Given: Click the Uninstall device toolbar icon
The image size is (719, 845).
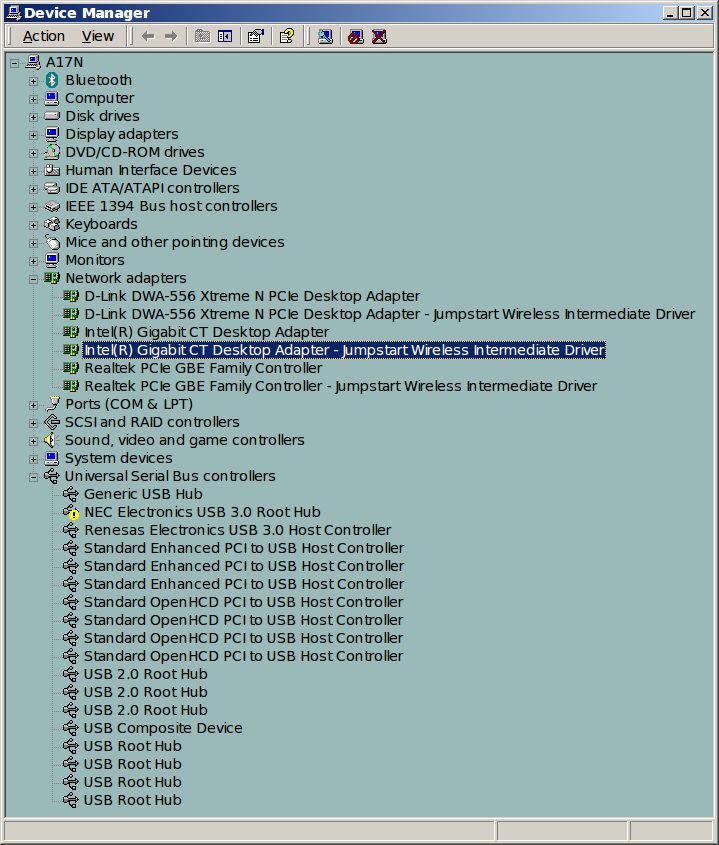Looking at the screenshot, I should (379, 36).
